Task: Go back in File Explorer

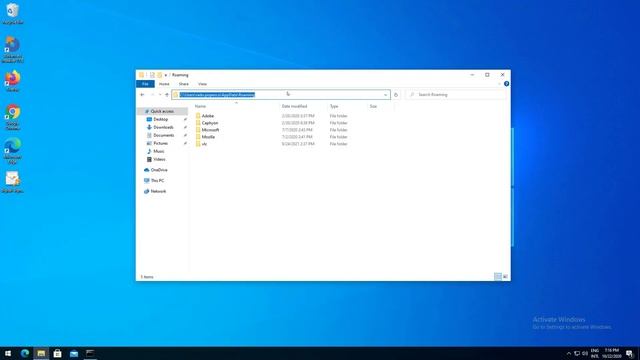Action: pos(142,95)
